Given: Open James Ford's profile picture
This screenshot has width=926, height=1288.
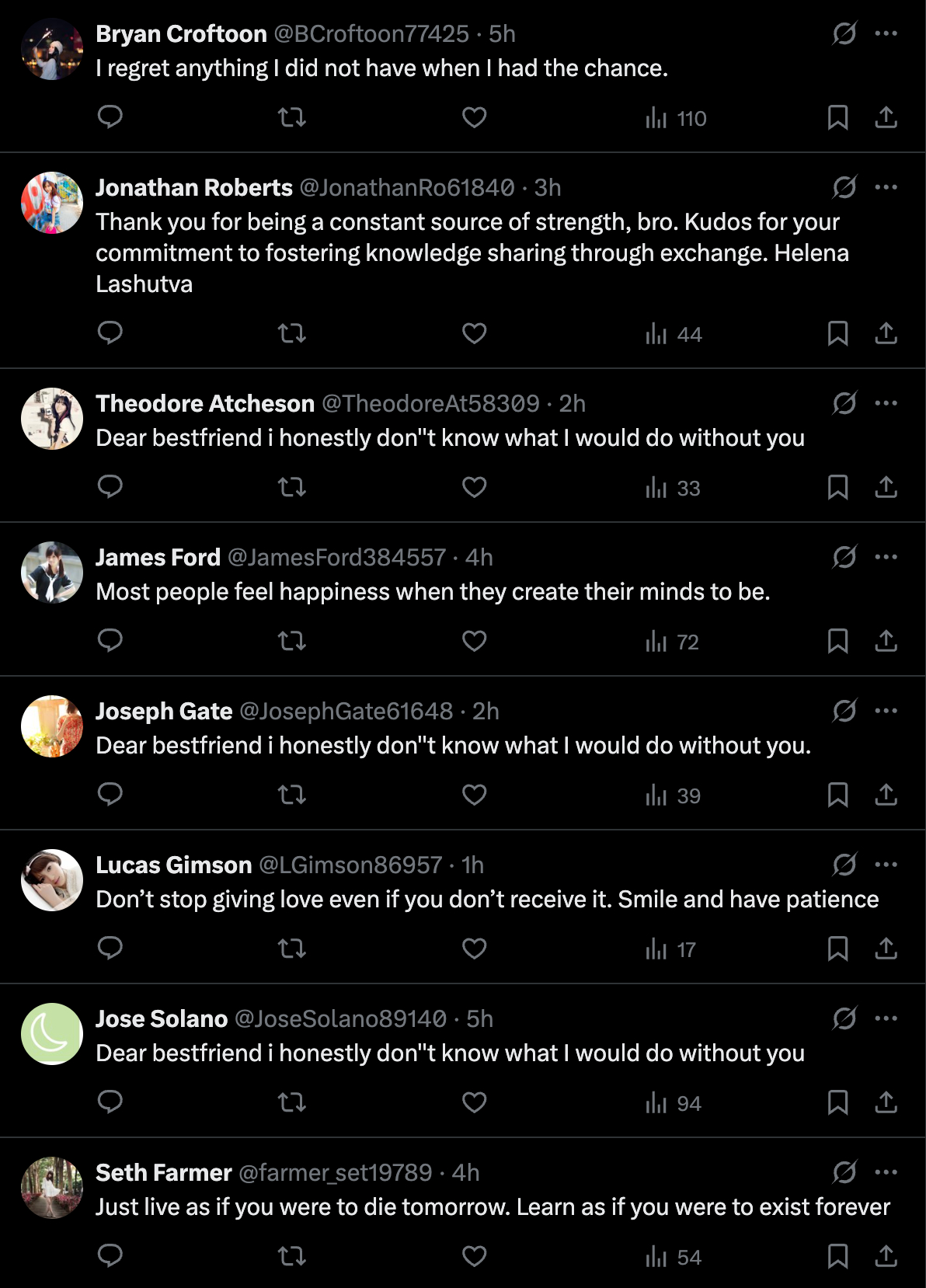Looking at the screenshot, I should pos(52,573).
